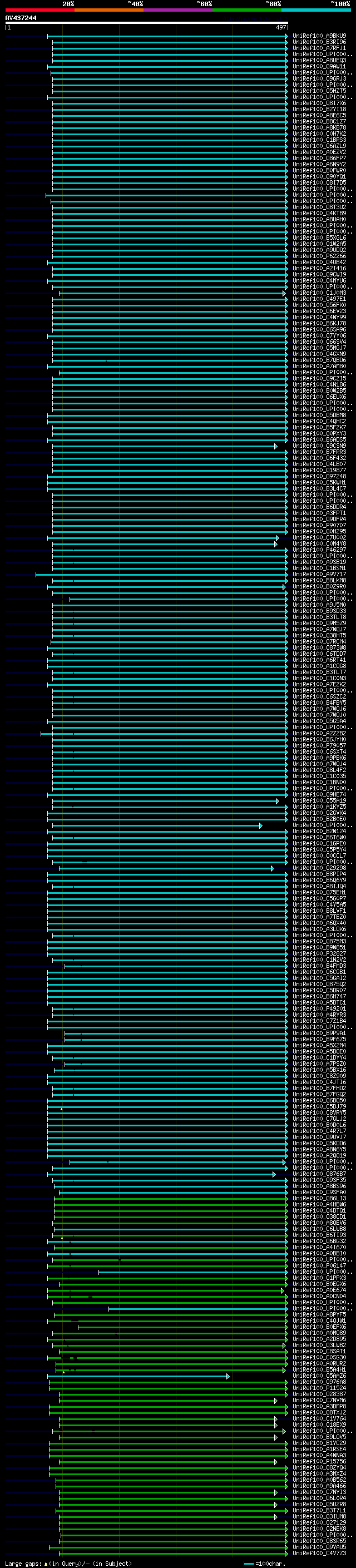Select the UniRef100_Q2NEK8 label
This screenshot has height=1568, width=356.
(x=319, y=1529)
